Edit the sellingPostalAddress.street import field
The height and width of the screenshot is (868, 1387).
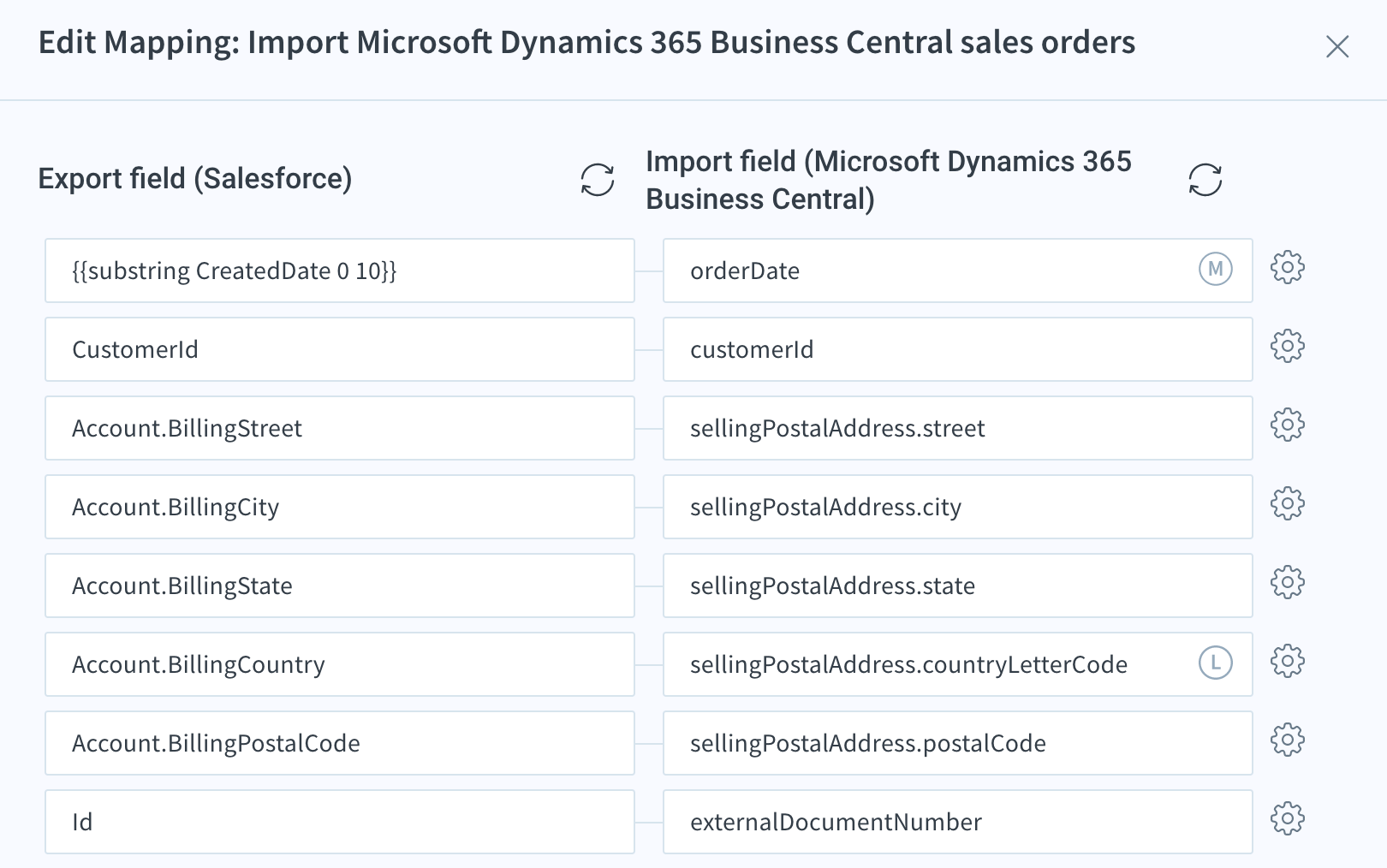coord(958,428)
